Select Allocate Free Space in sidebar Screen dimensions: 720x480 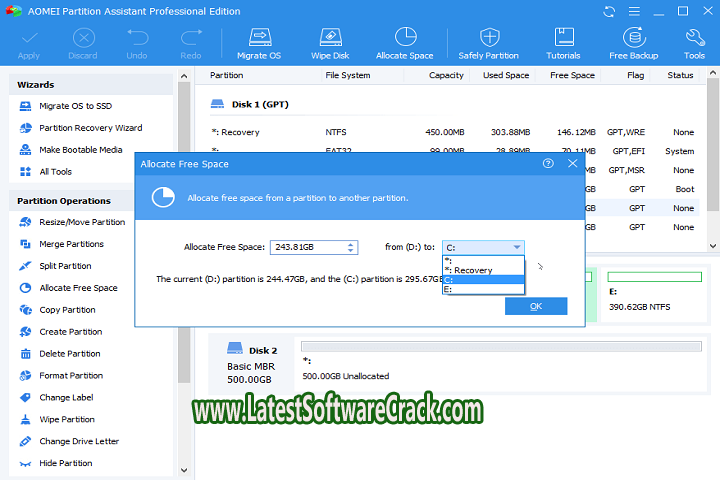(x=79, y=288)
